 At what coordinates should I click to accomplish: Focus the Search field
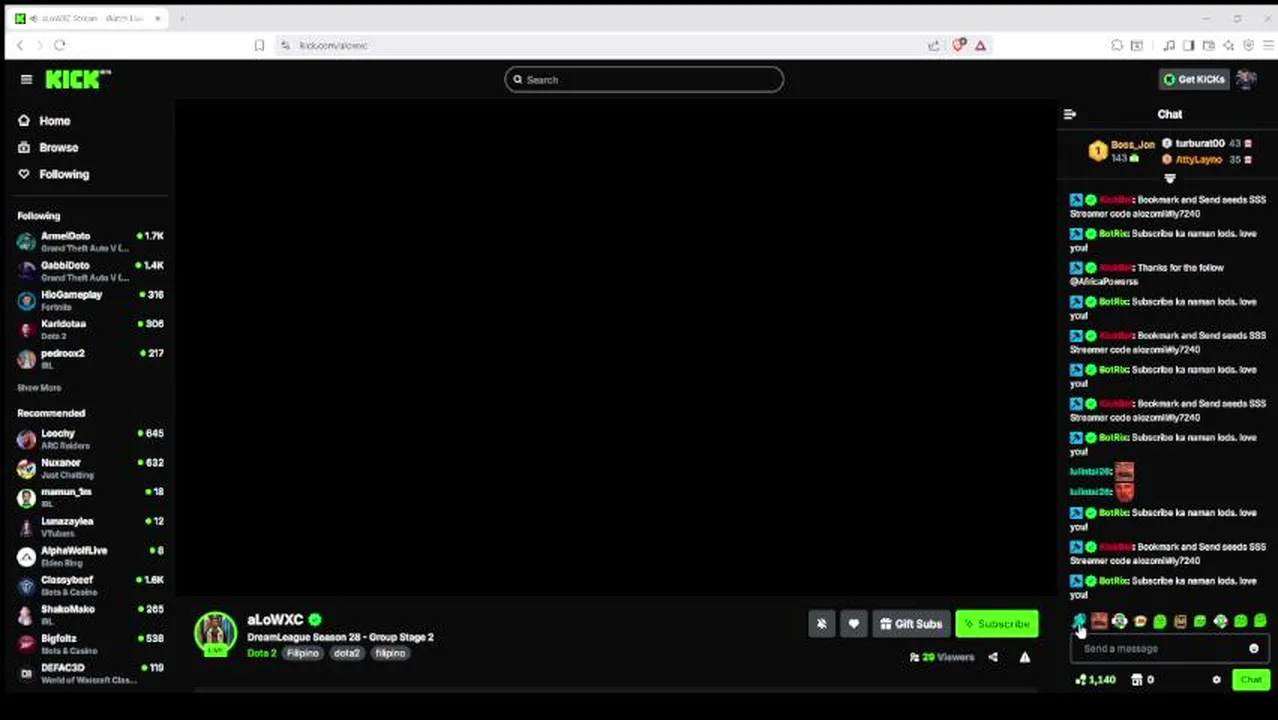tap(644, 80)
